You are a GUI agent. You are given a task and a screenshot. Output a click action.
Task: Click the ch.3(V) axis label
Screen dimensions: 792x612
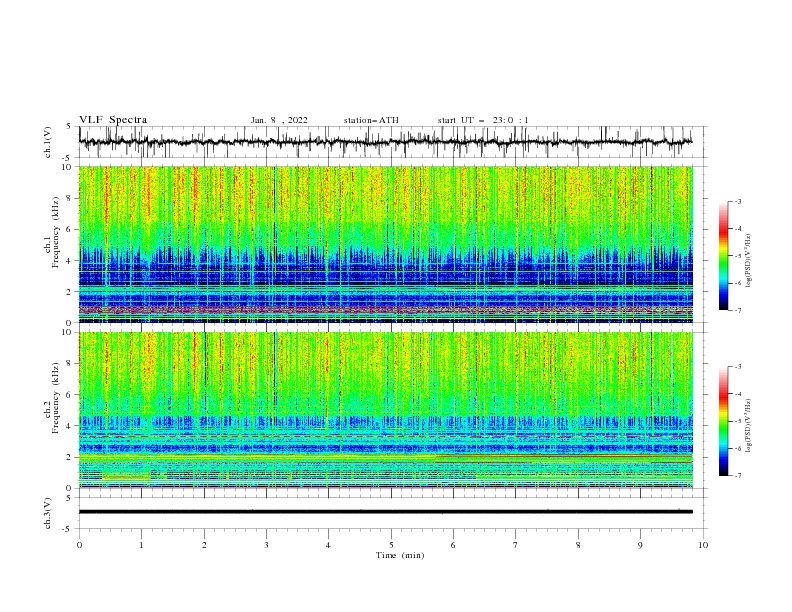pos(48,513)
